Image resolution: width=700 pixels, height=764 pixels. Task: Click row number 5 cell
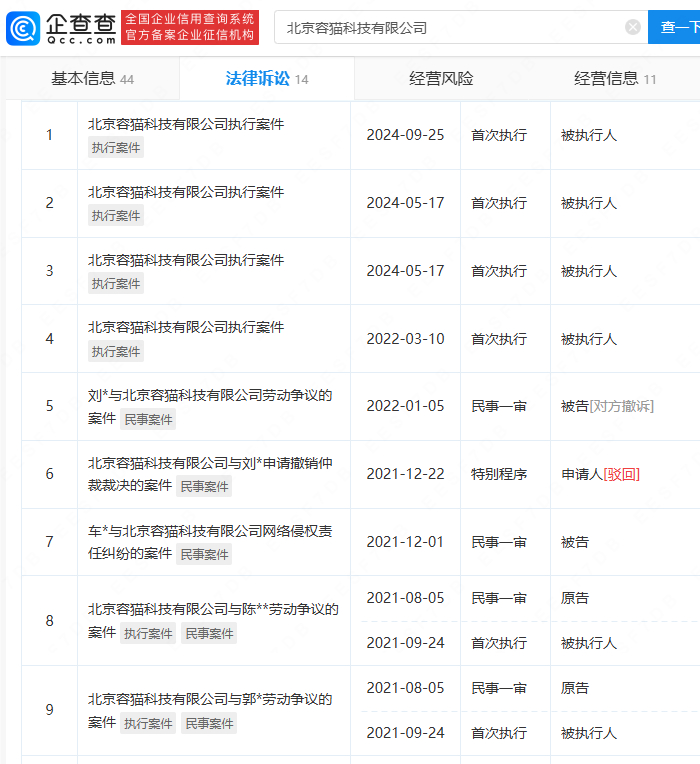pos(50,406)
